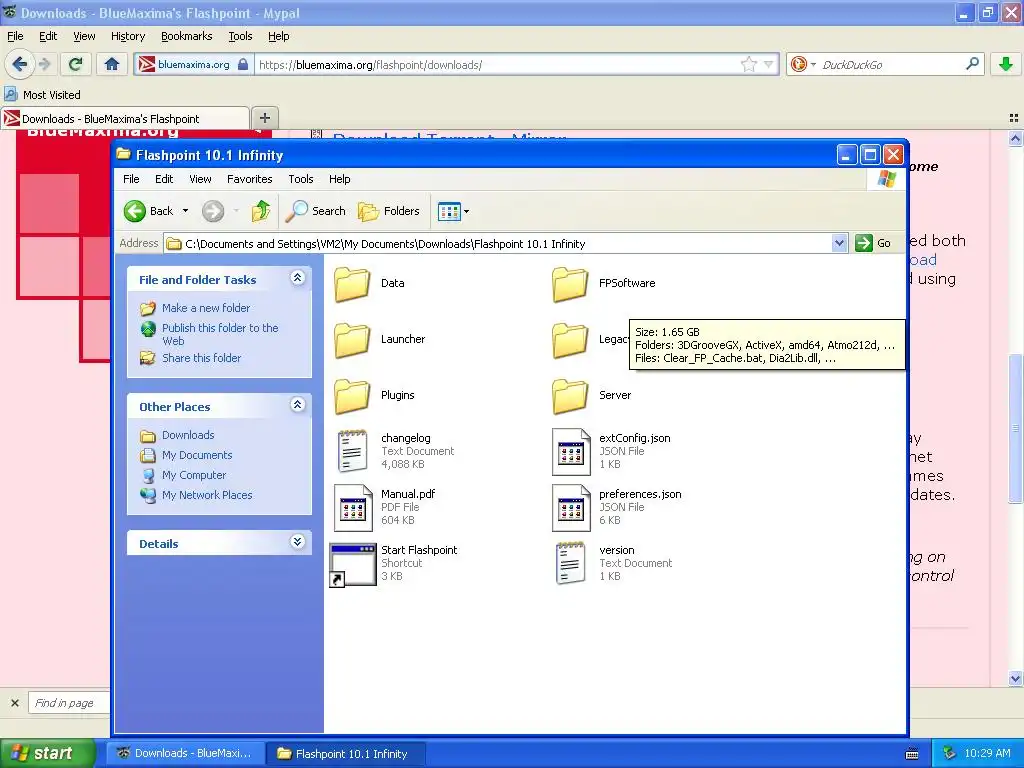This screenshot has width=1024, height=768.
Task: Close the Find in page bar
Action: pos(14,703)
